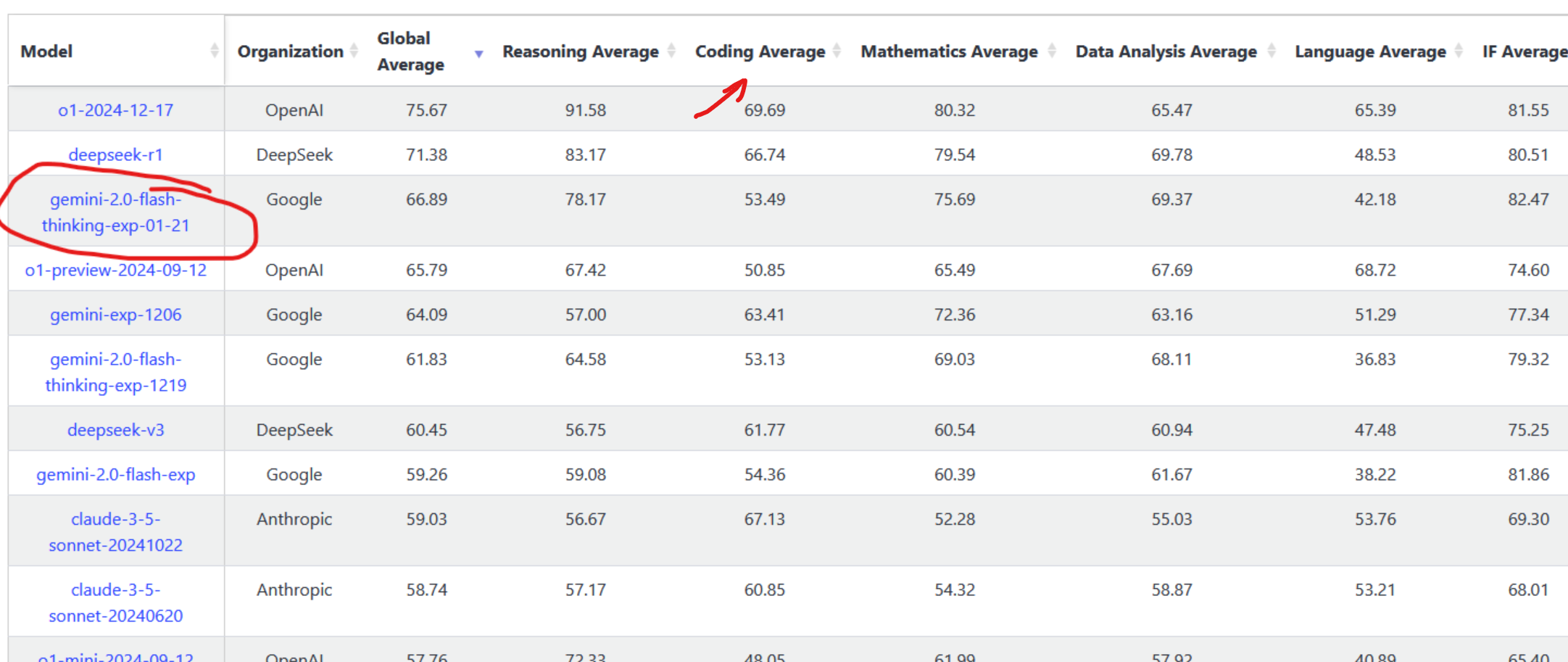Screen dimensions: 1568x662
Task: Click the Global Average descending sort arrow
Action: 478,54
